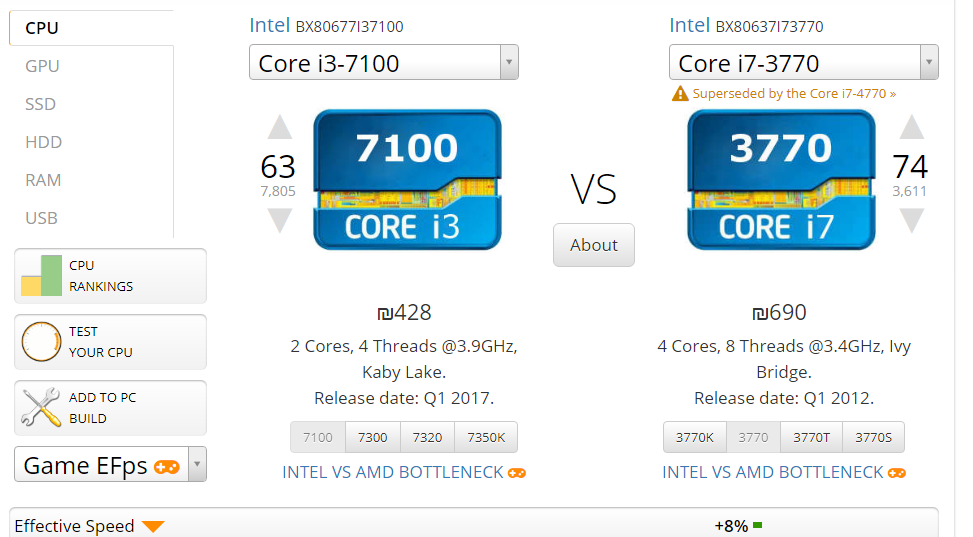Select the 7320 variant button

428,438
